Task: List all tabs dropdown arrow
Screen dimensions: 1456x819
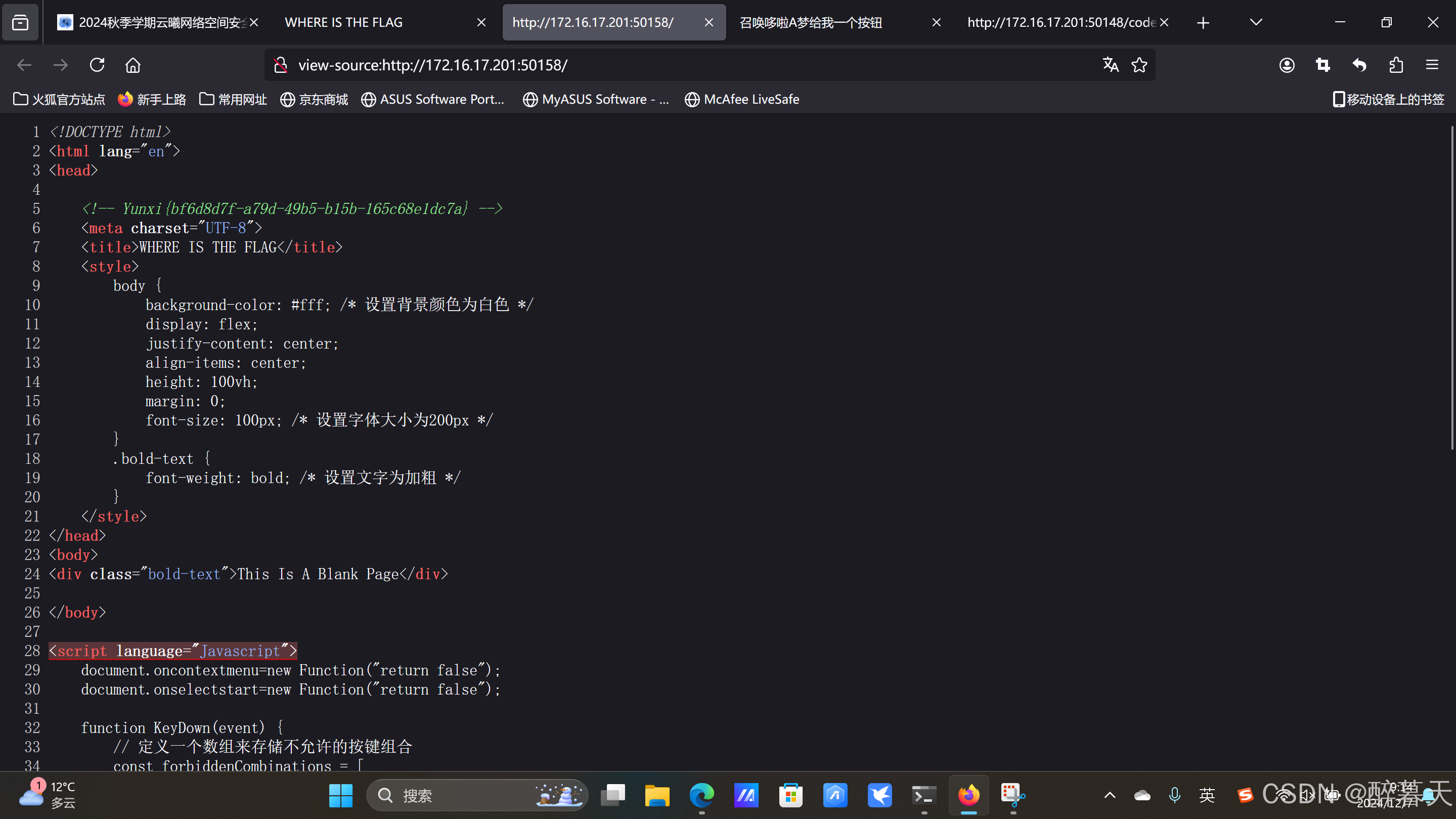Action: point(1255,23)
